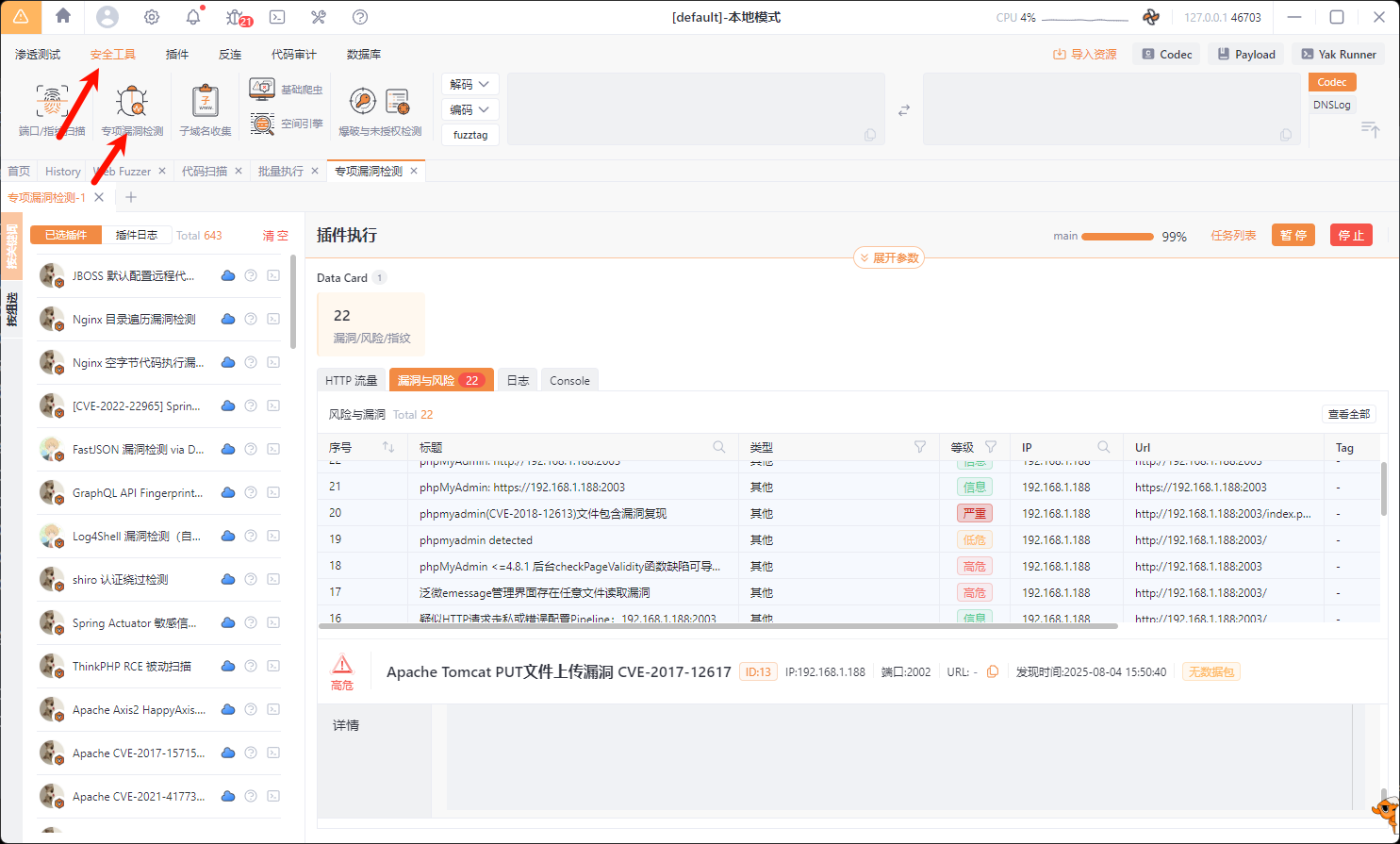Open the 解码 decode dropdown
Screen dimensions: 1400x844
tap(469, 83)
